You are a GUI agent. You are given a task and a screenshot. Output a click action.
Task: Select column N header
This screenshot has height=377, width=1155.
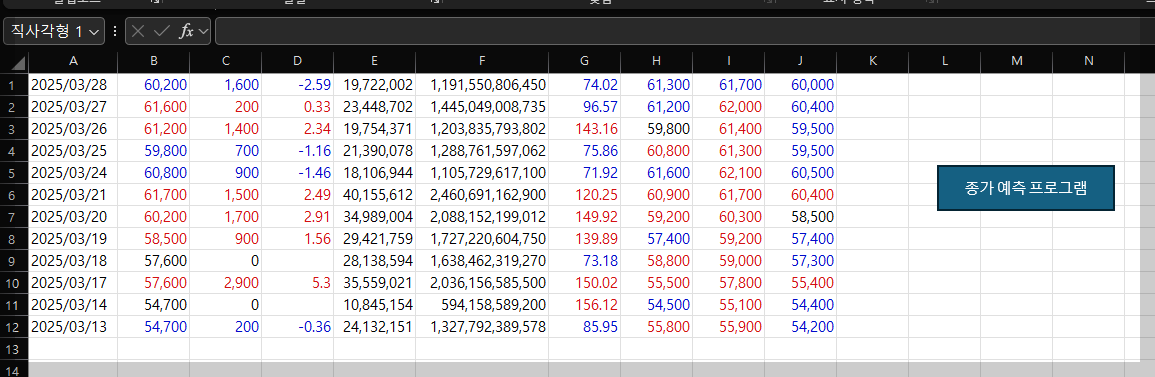(1089, 61)
